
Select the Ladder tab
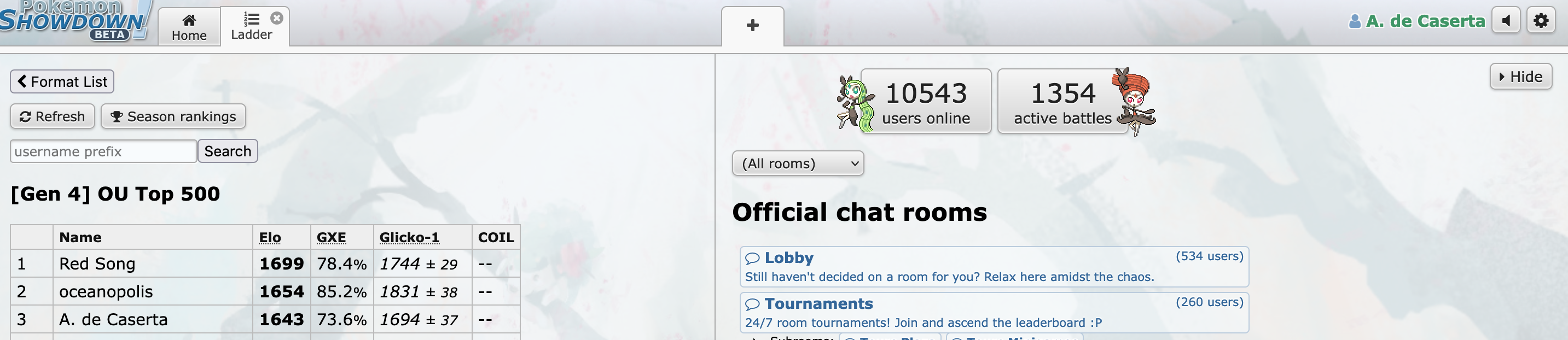[x=251, y=27]
